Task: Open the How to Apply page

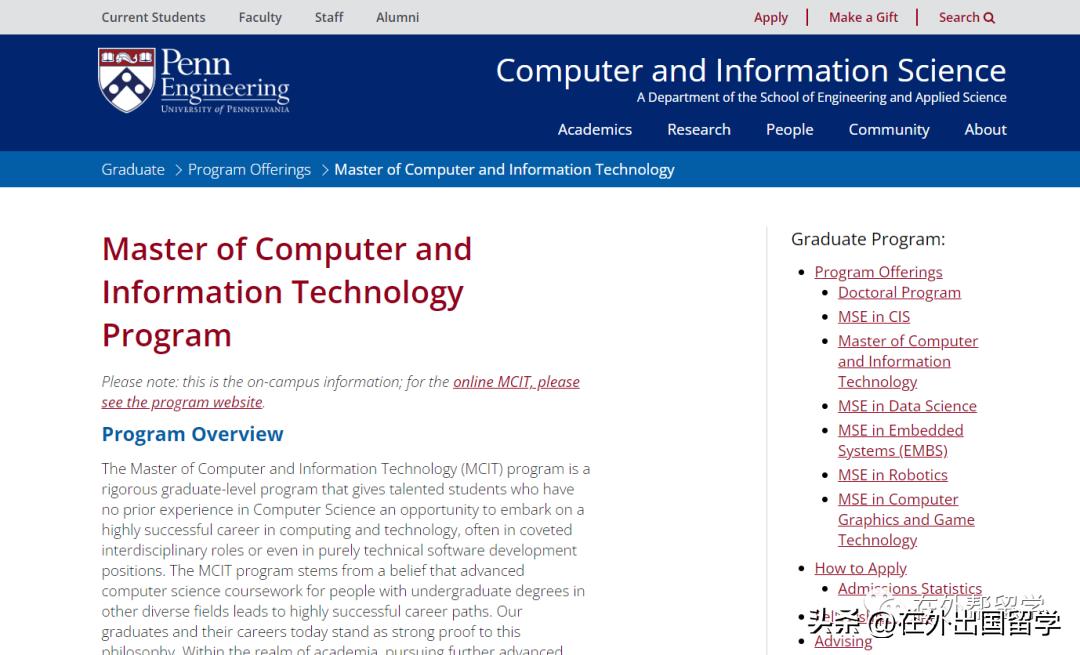Action: (x=860, y=567)
